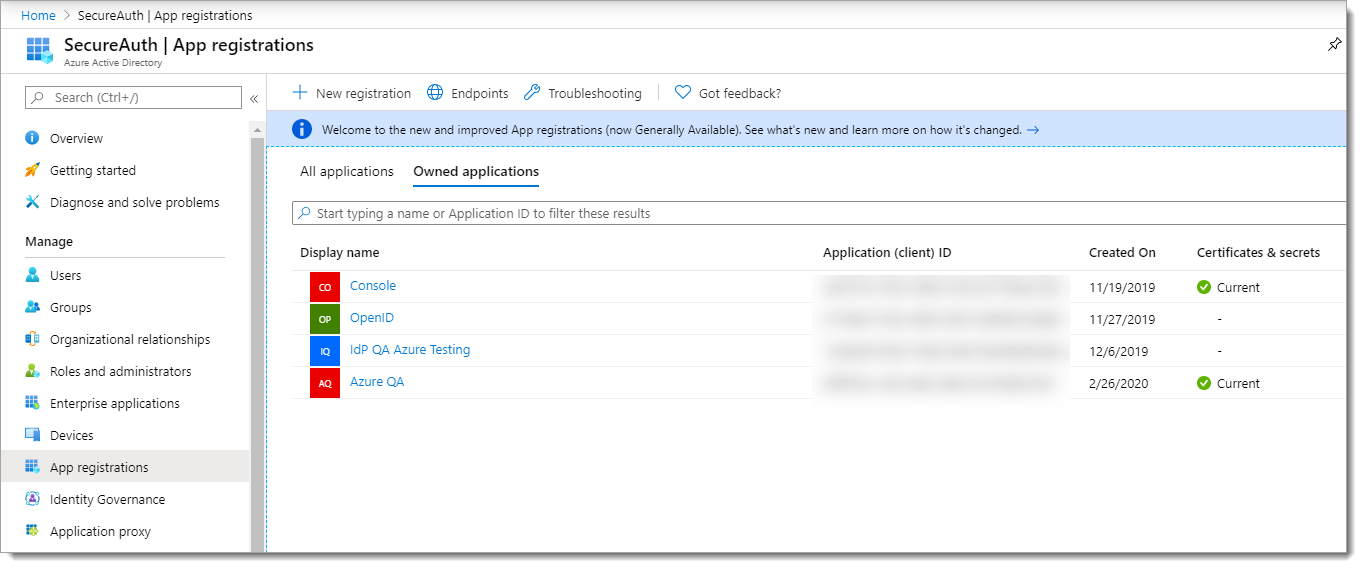Click the Got feedback heart icon

coord(683,93)
